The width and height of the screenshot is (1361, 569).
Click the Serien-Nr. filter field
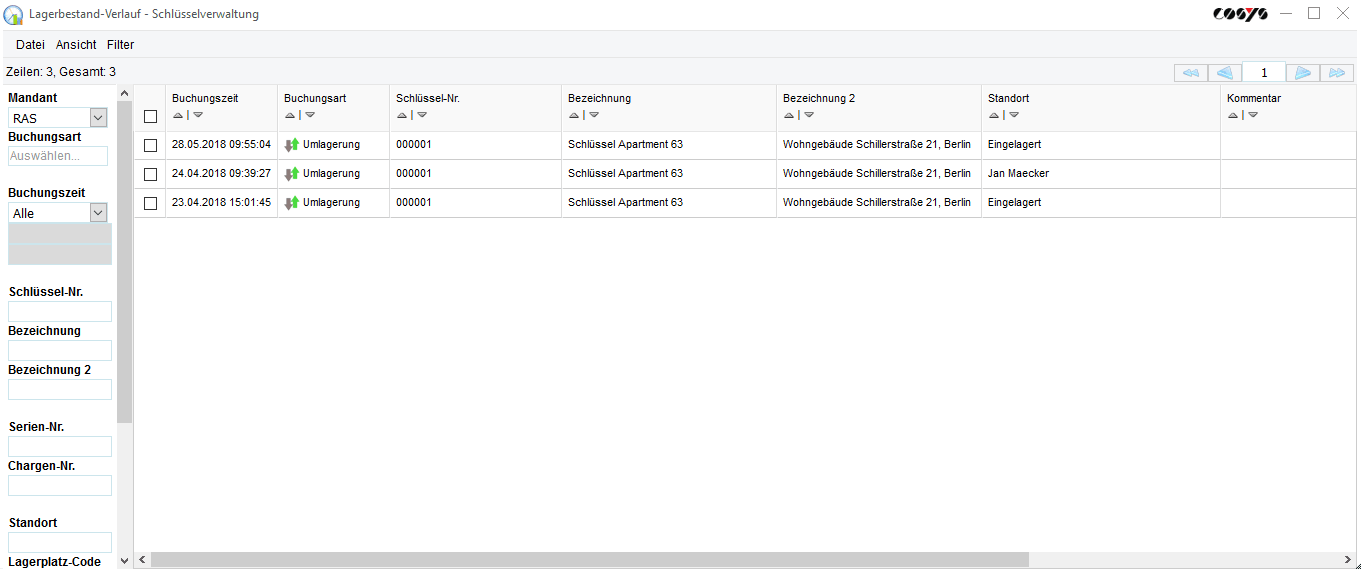pyautogui.click(x=60, y=447)
